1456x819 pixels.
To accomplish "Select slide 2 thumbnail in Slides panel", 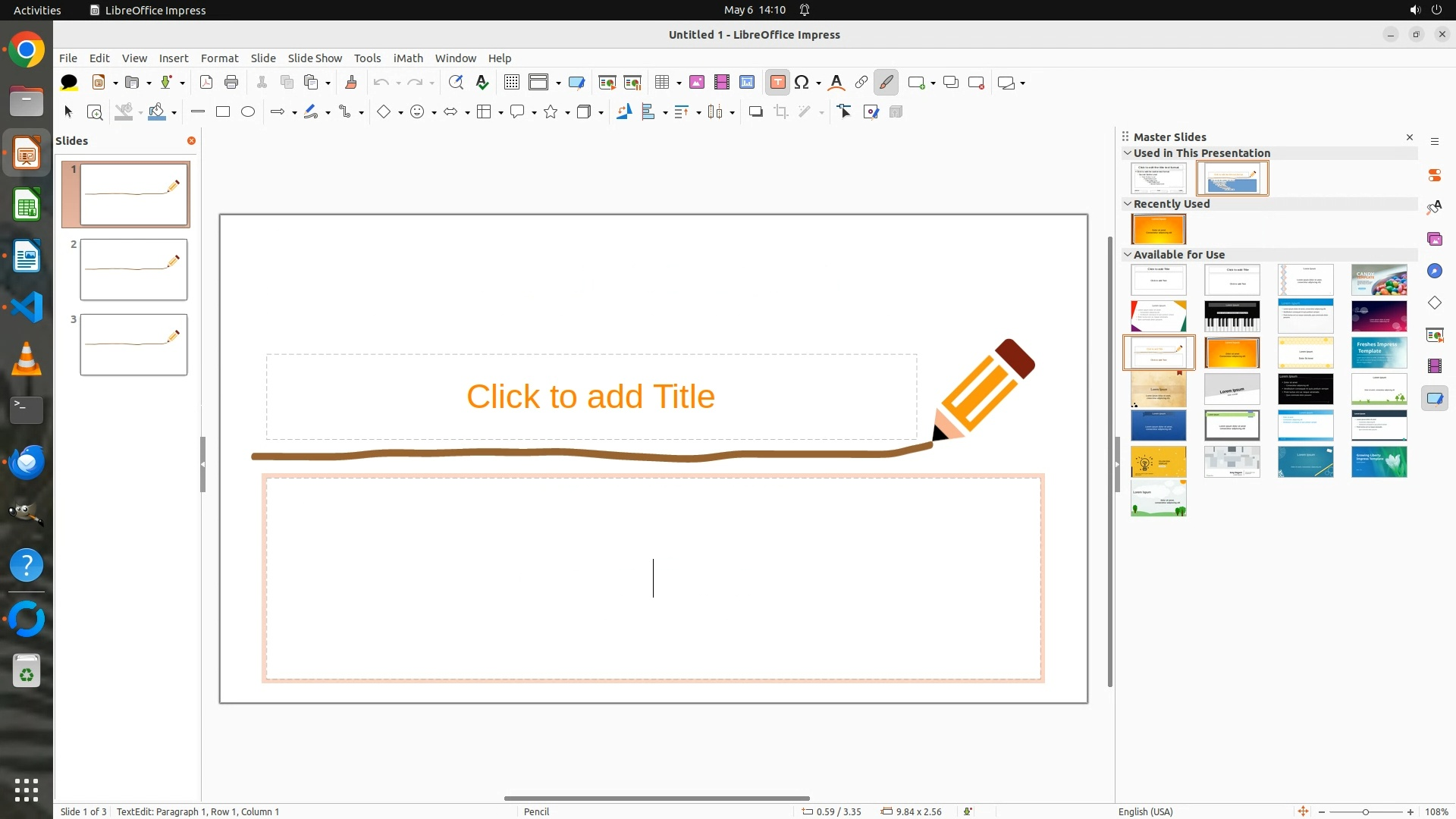I will pyautogui.click(x=133, y=270).
